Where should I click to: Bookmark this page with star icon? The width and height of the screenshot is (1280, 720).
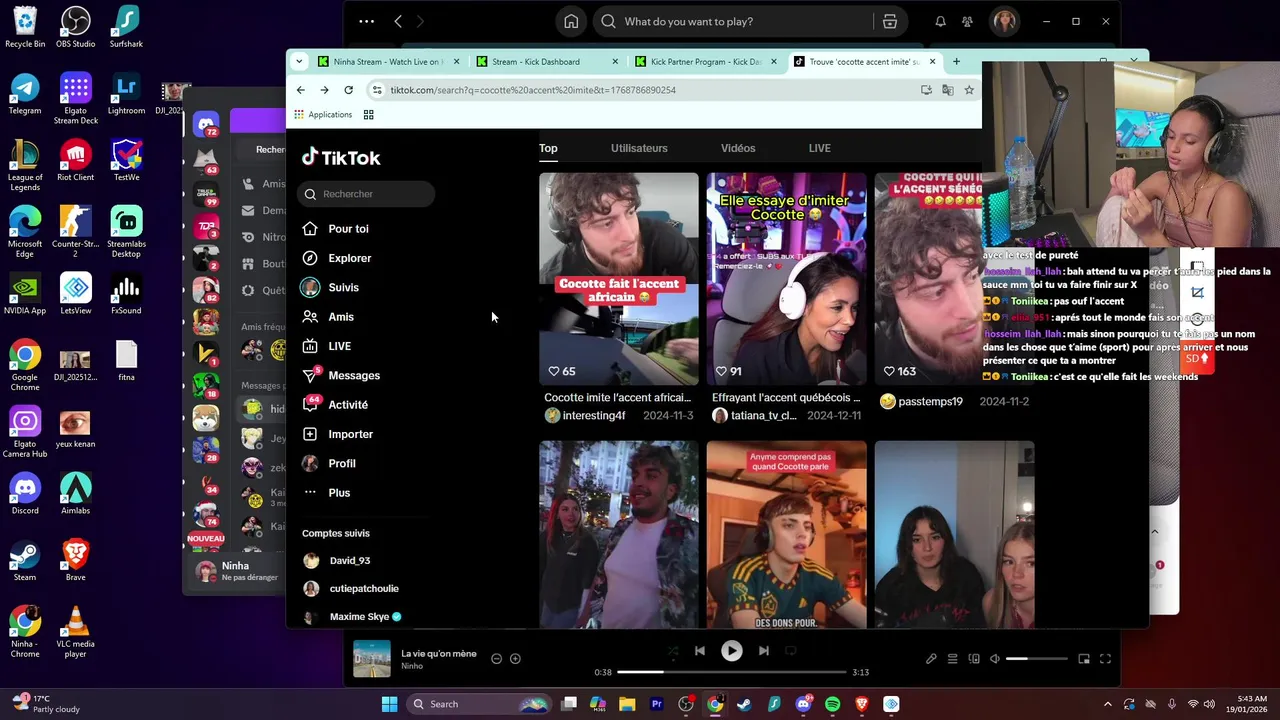click(x=969, y=90)
